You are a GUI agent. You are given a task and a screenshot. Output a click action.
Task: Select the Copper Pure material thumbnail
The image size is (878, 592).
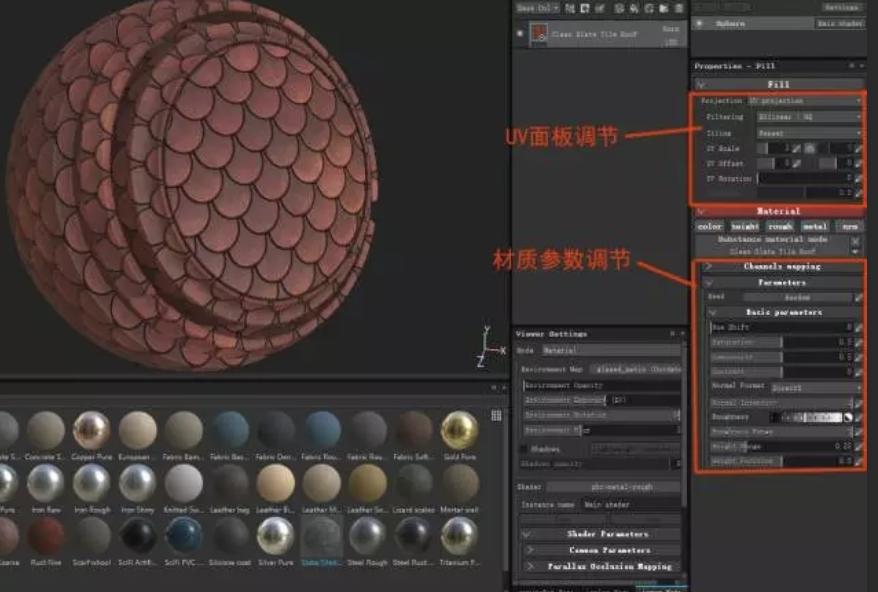pos(91,430)
